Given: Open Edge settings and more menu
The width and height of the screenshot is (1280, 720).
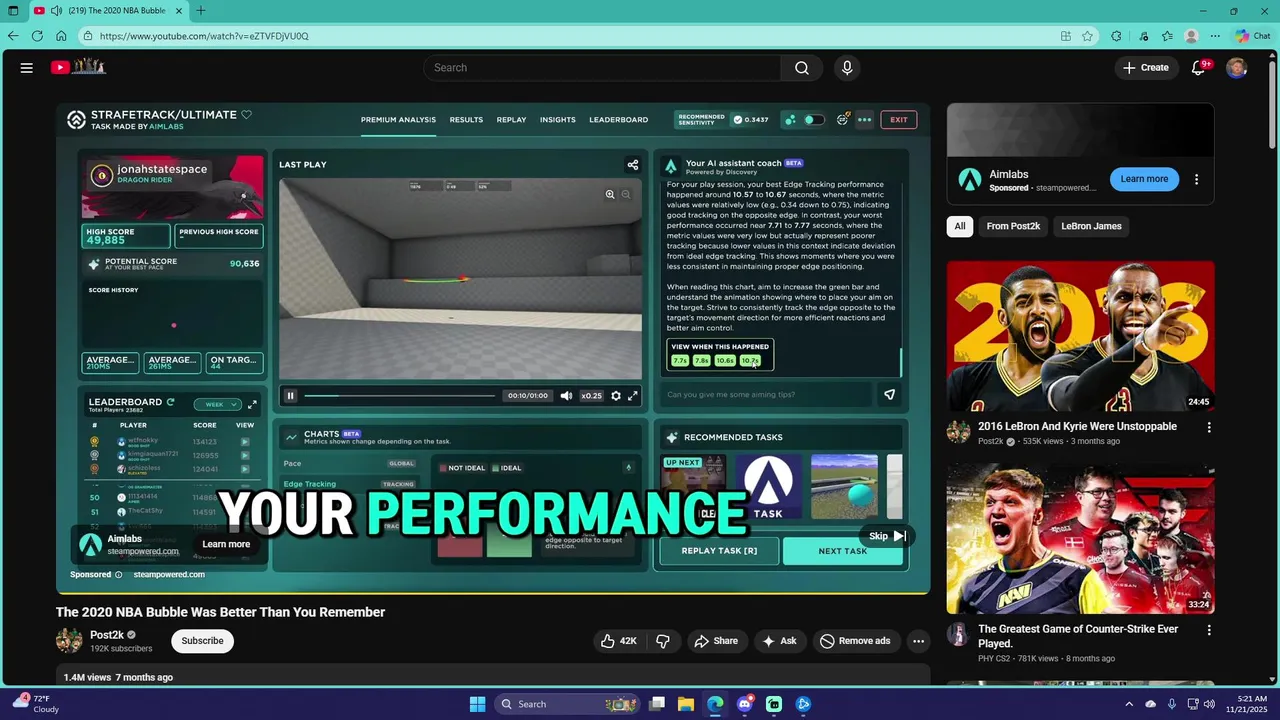Looking at the screenshot, I should pos(1215,36).
